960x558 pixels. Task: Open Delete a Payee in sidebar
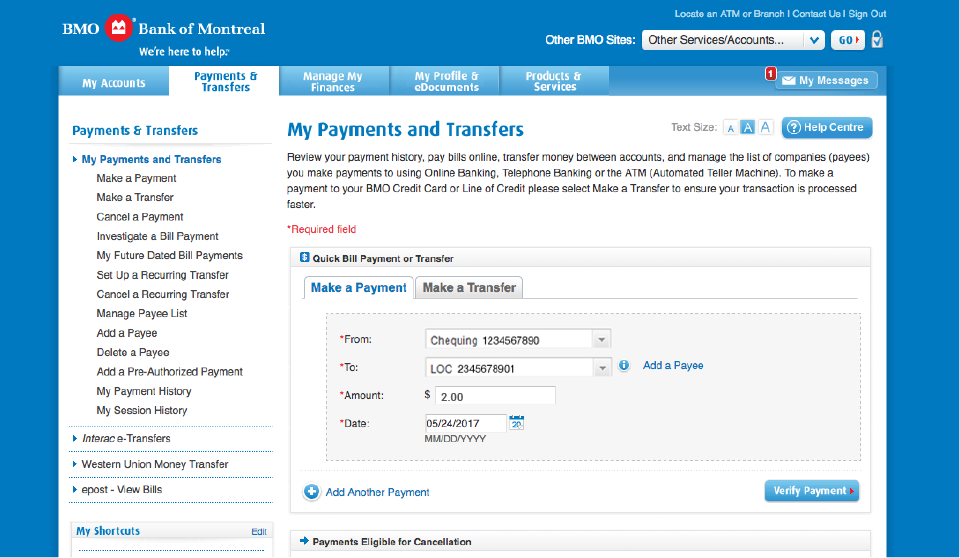click(x=133, y=352)
